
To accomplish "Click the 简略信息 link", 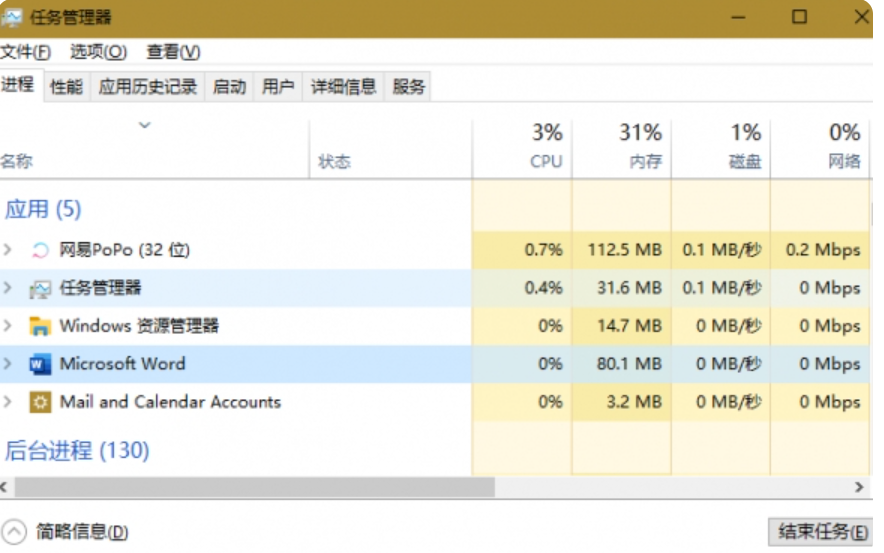I will [x=82, y=532].
